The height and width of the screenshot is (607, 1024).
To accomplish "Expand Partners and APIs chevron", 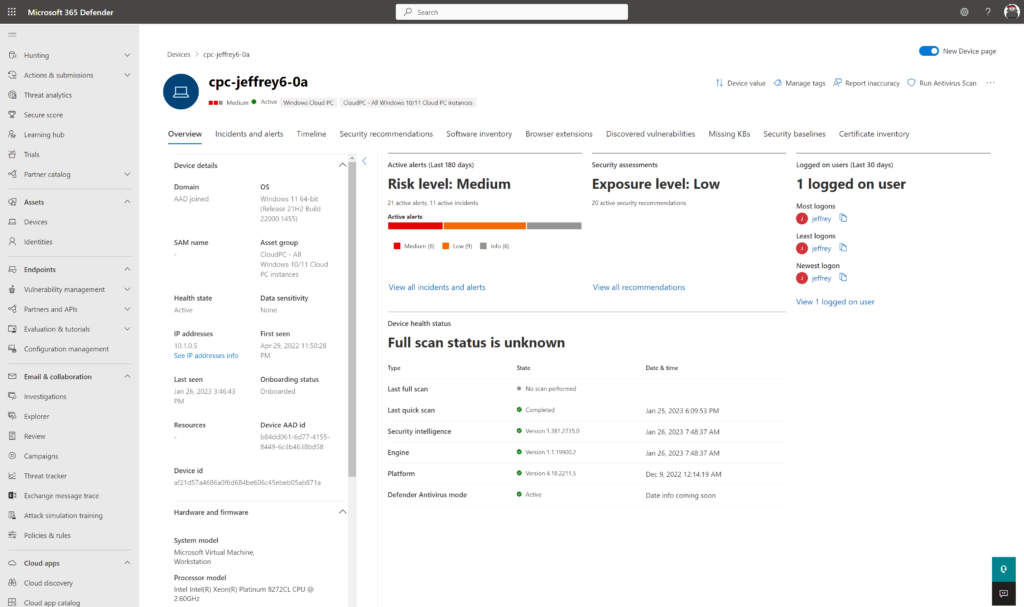I will 127,309.
